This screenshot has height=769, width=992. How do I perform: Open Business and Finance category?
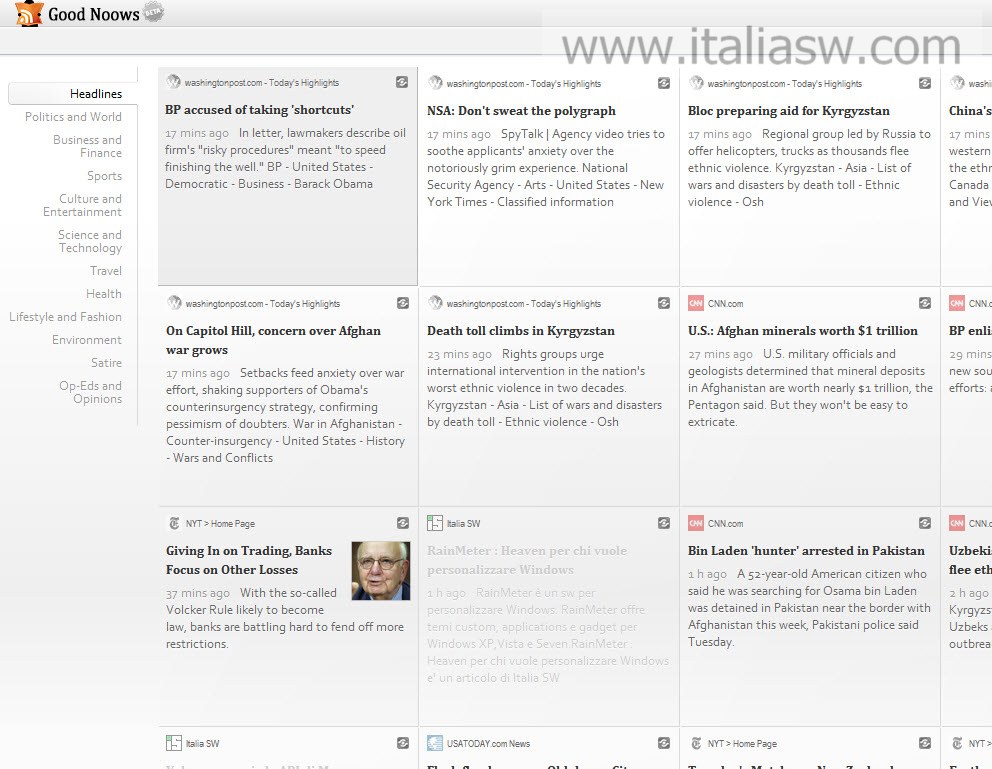pyautogui.click(x=87, y=146)
